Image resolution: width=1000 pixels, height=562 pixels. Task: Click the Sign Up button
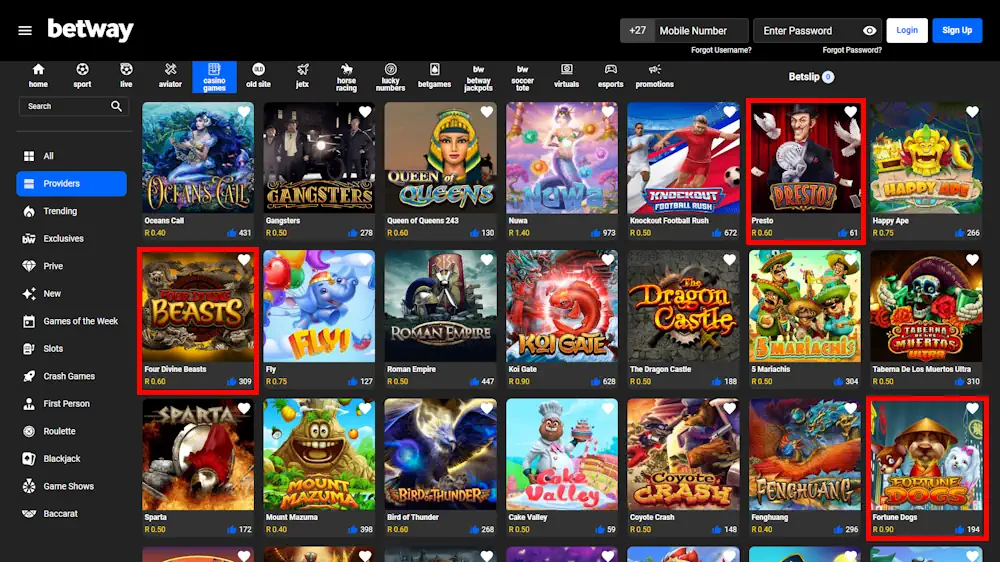pyautogui.click(x=957, y=31)
